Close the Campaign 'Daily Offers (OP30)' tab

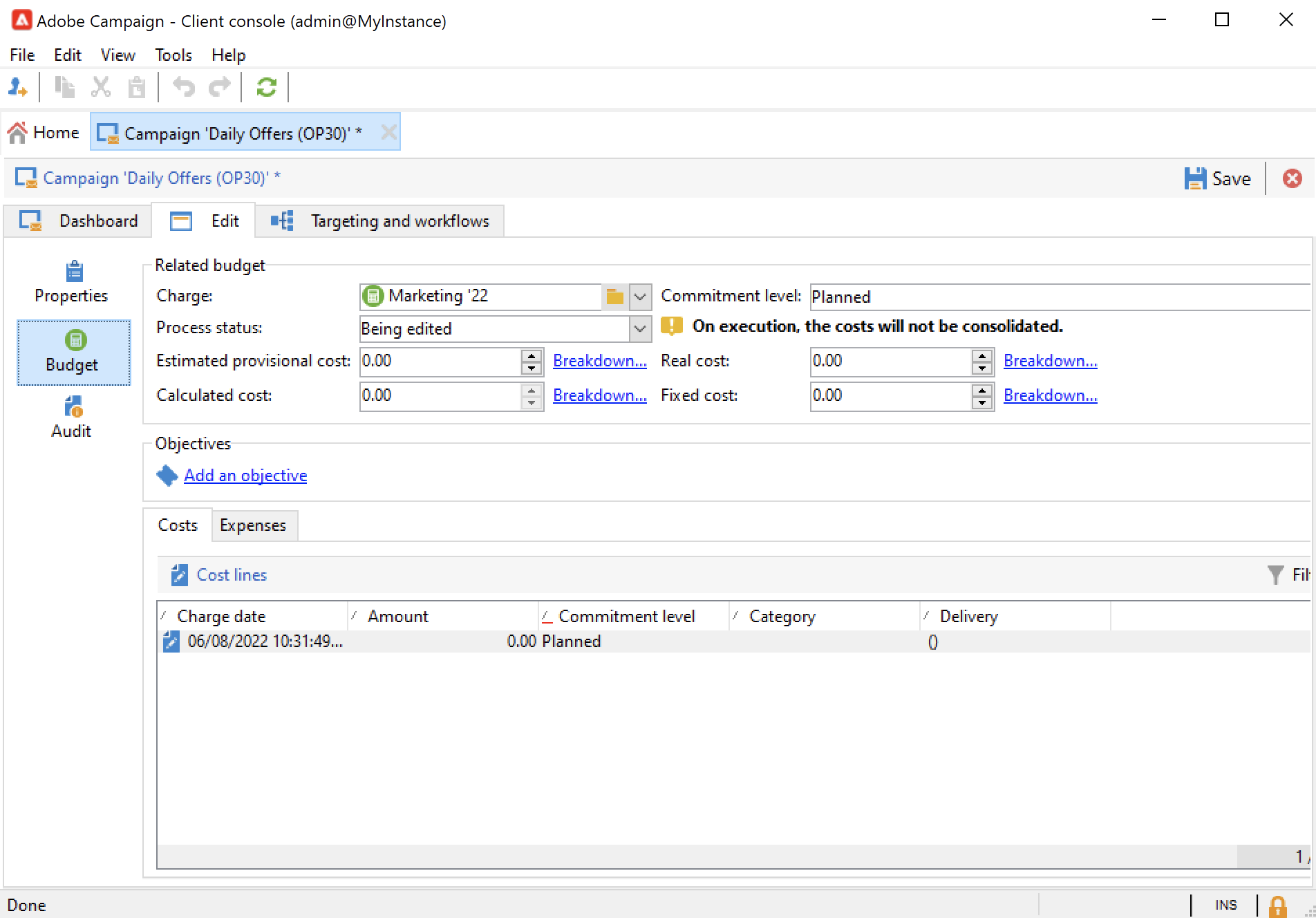tap(388, 131)
